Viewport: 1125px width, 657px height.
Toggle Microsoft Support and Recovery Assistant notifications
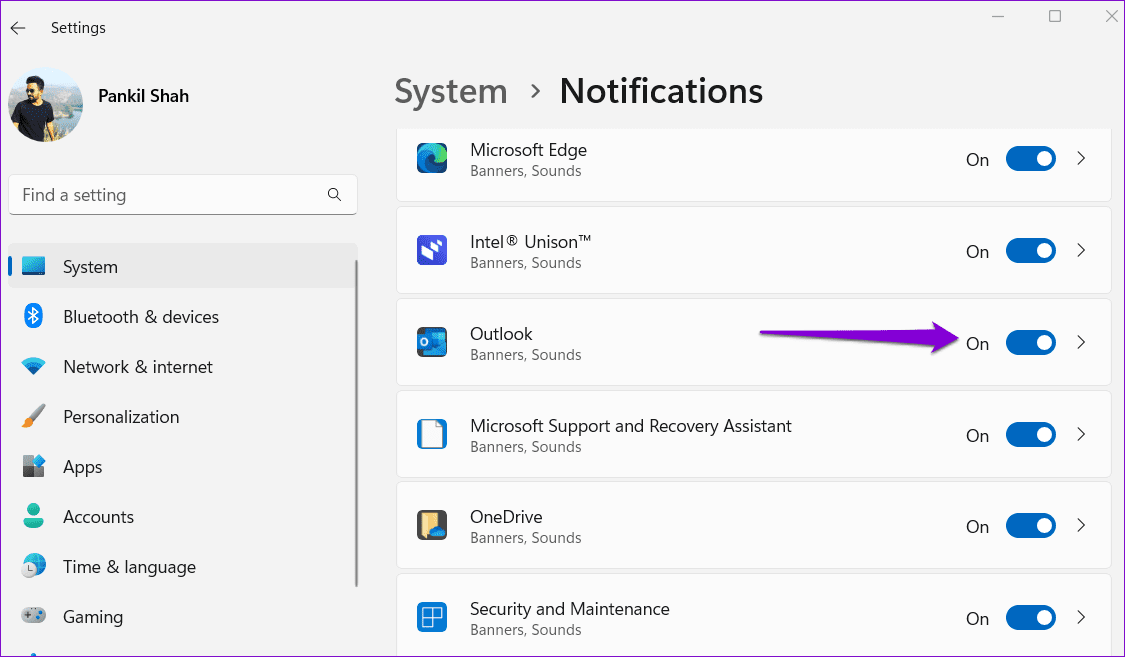1030,434
